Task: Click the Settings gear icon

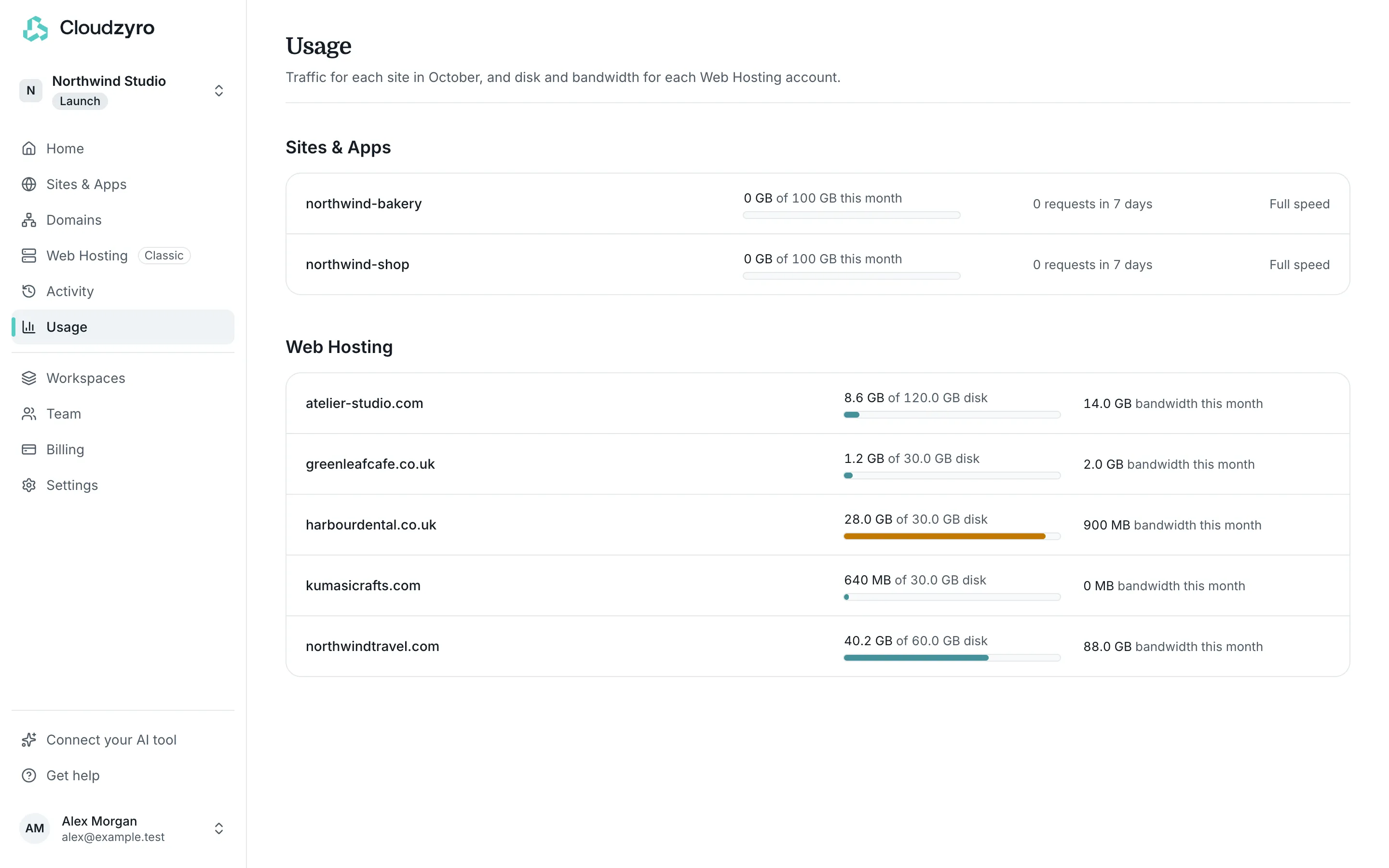Action: 29,485
